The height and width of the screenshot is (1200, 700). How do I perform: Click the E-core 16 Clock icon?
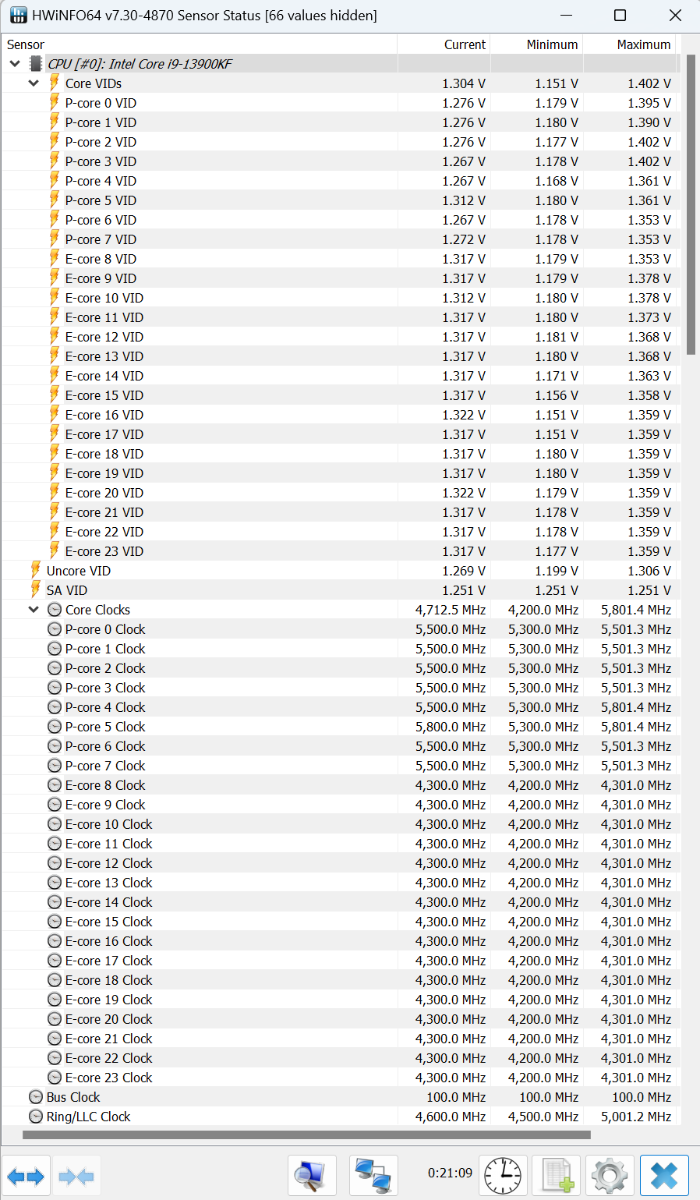pos(54,941)
